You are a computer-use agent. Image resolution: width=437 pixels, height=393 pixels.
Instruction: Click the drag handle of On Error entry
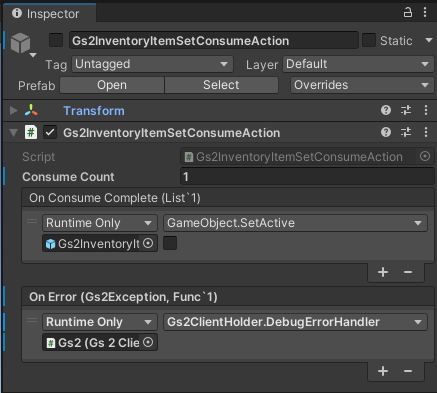(32, 320)
